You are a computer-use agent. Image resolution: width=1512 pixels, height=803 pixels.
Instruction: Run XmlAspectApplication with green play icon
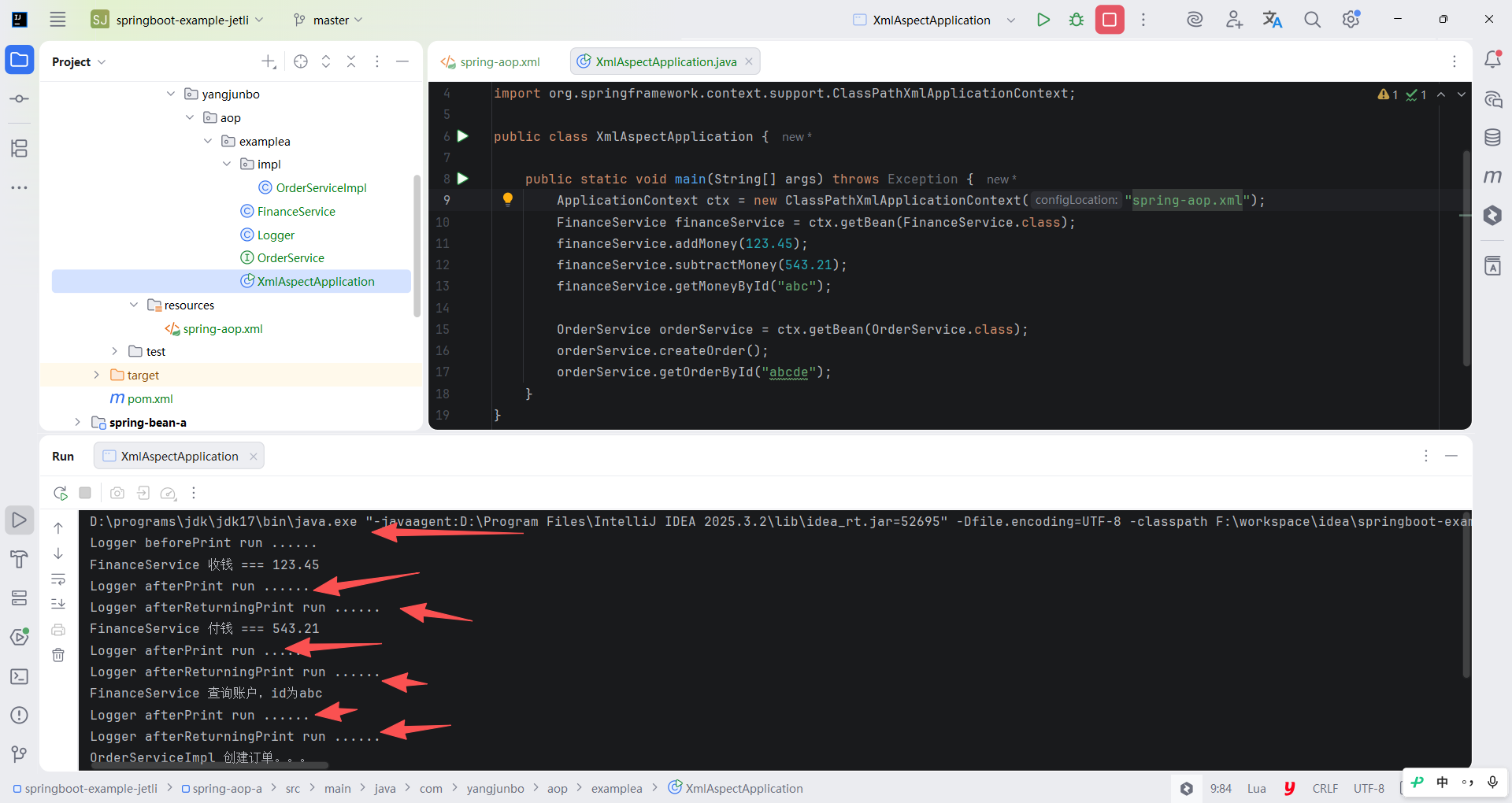pyautogui.click(x=1043, y=20)
